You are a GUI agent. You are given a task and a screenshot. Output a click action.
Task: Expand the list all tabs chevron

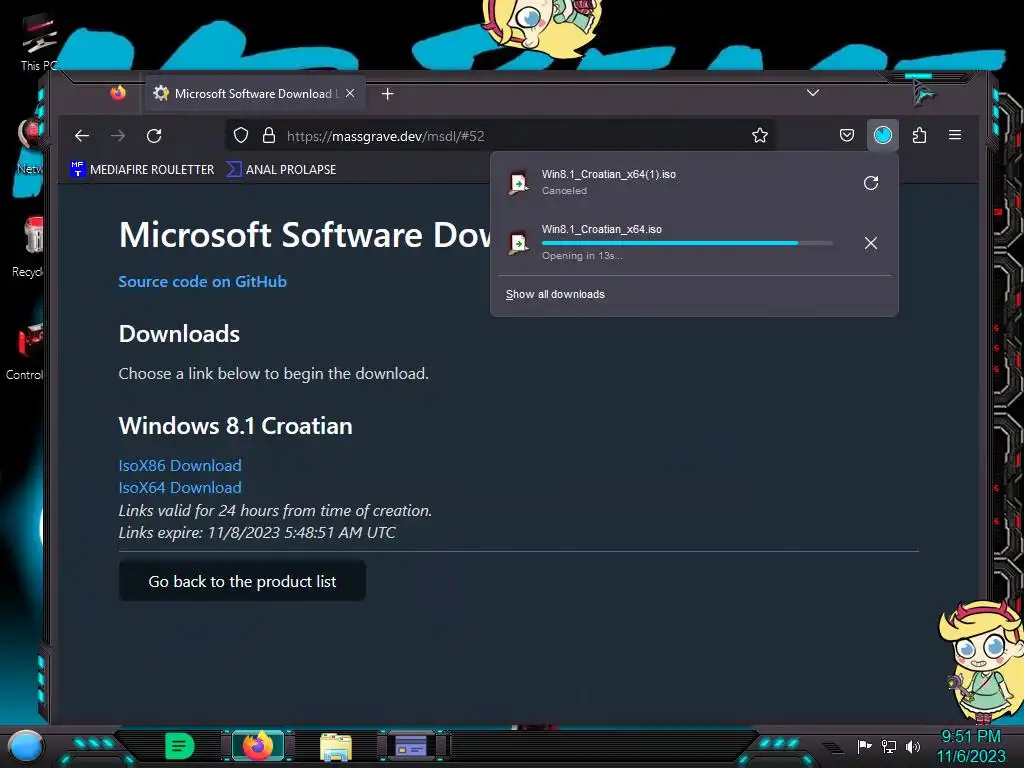coord(813,93)
